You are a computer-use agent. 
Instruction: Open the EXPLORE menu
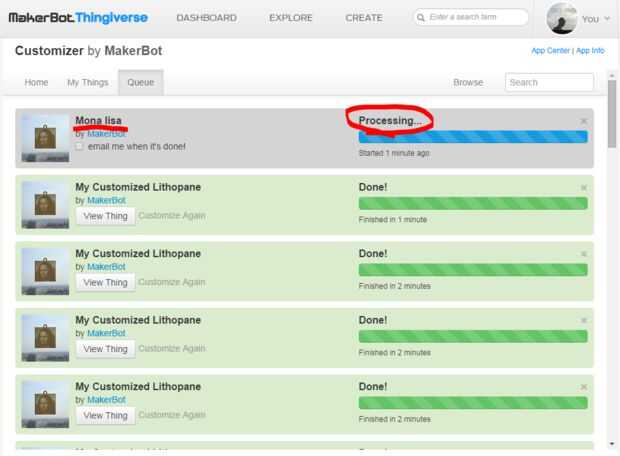[x=291, y=18]
